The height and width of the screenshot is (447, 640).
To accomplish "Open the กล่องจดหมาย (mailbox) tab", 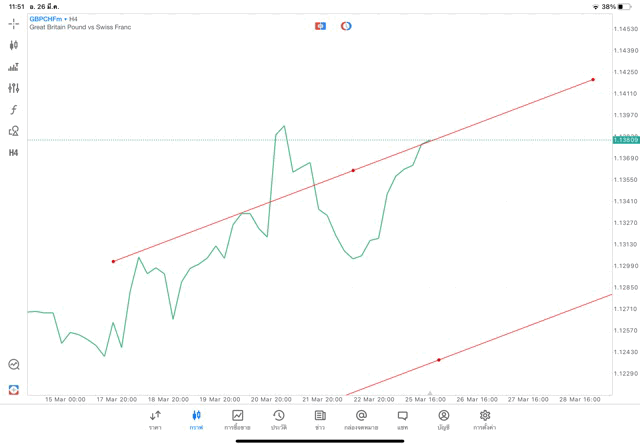I will [x=361, y=419].
